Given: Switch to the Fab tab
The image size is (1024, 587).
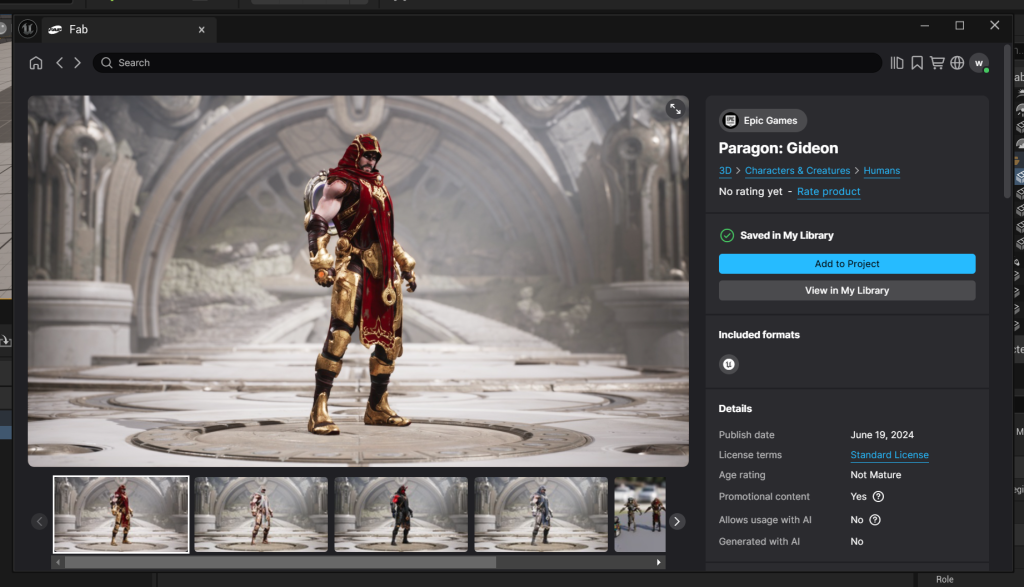Looking at the screenshot, I should [x=129, y=29].
